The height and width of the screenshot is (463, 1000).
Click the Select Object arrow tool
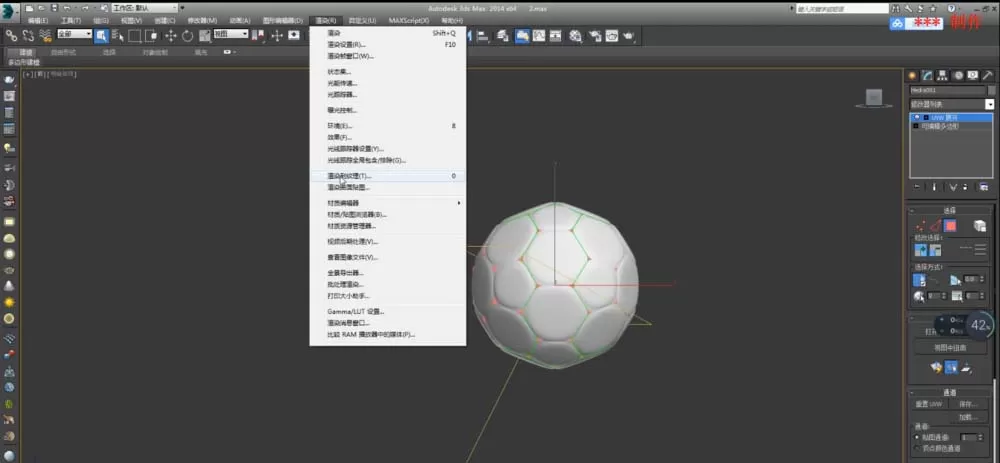101,36
